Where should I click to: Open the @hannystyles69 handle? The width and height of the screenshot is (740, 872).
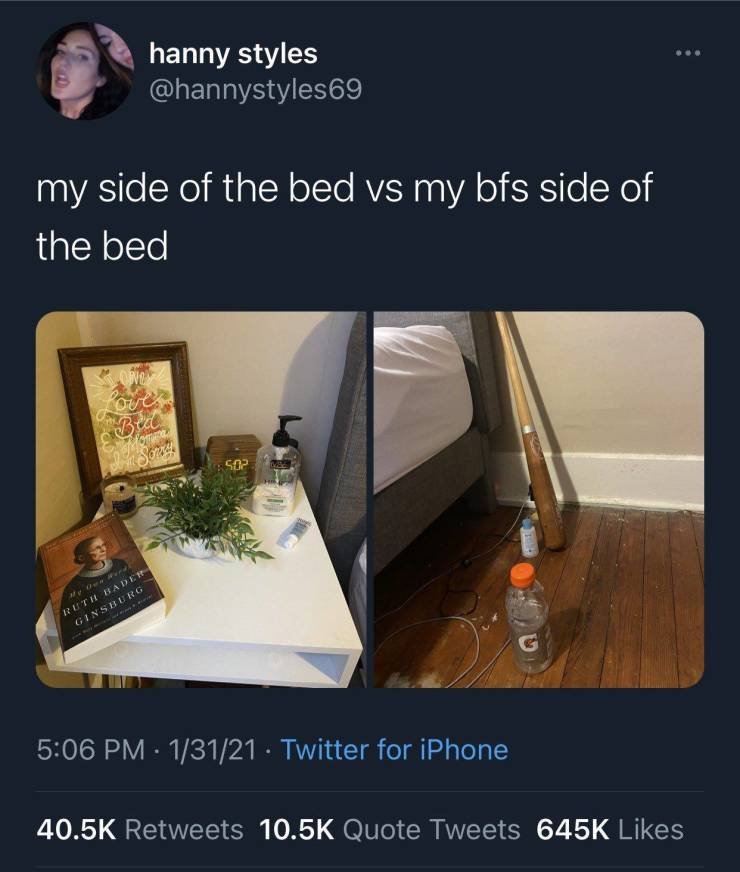tap(255, 89)
